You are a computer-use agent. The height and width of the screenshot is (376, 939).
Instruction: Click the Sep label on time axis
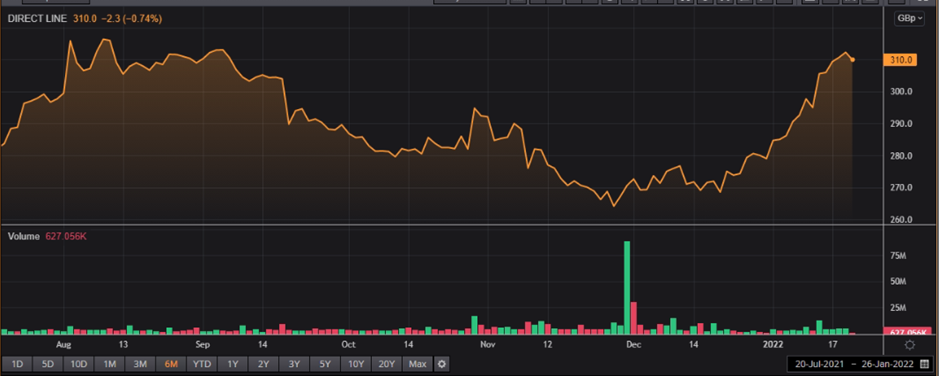pos(202,345)
